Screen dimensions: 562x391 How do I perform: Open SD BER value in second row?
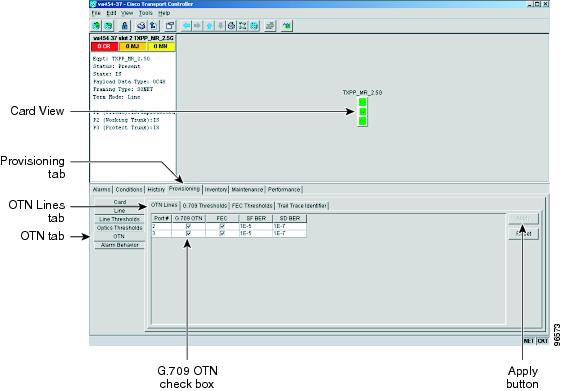pos(289,233)
